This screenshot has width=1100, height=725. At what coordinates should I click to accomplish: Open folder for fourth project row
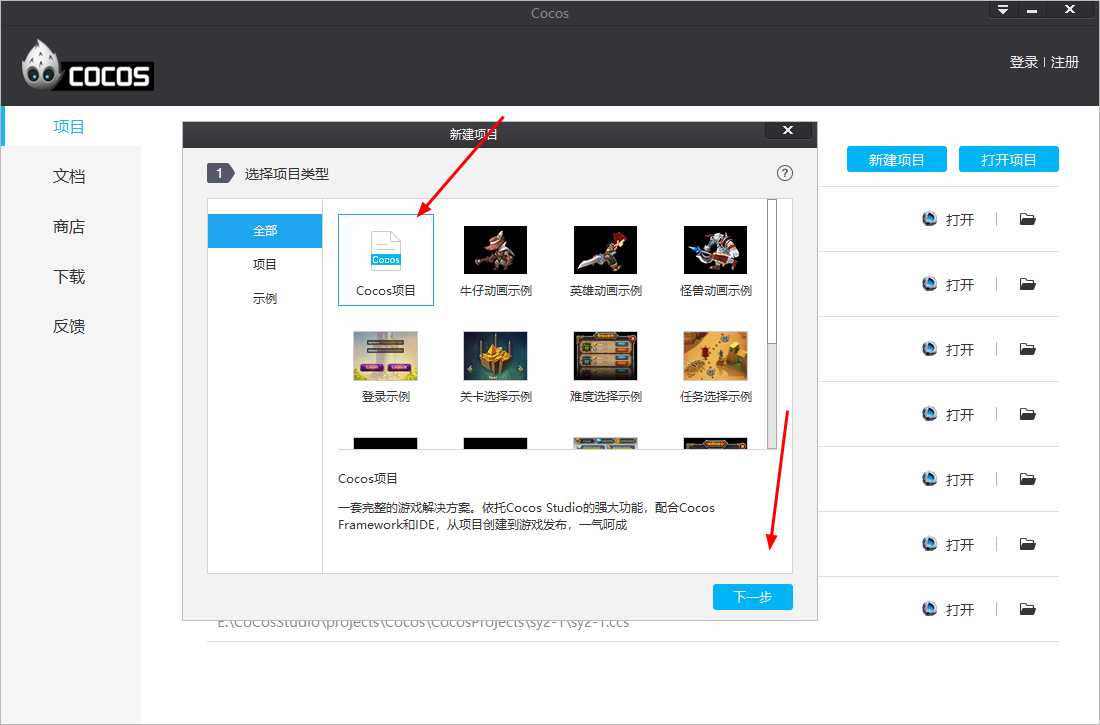click(x=1028, y=414)
